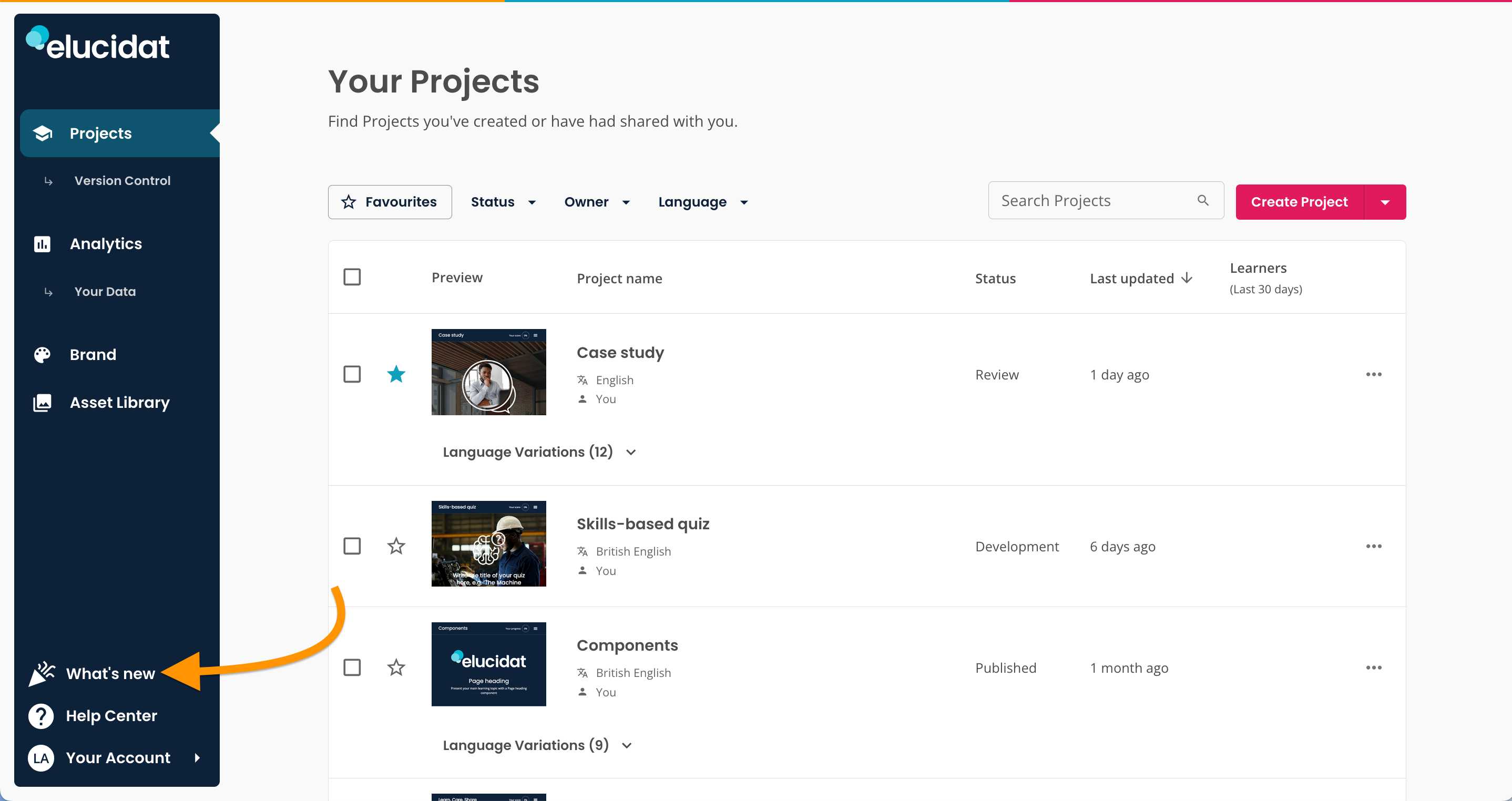Click the 'Development' status text
The height and width of the screenshot is (801, 1512).
[x=1017, y=546]
